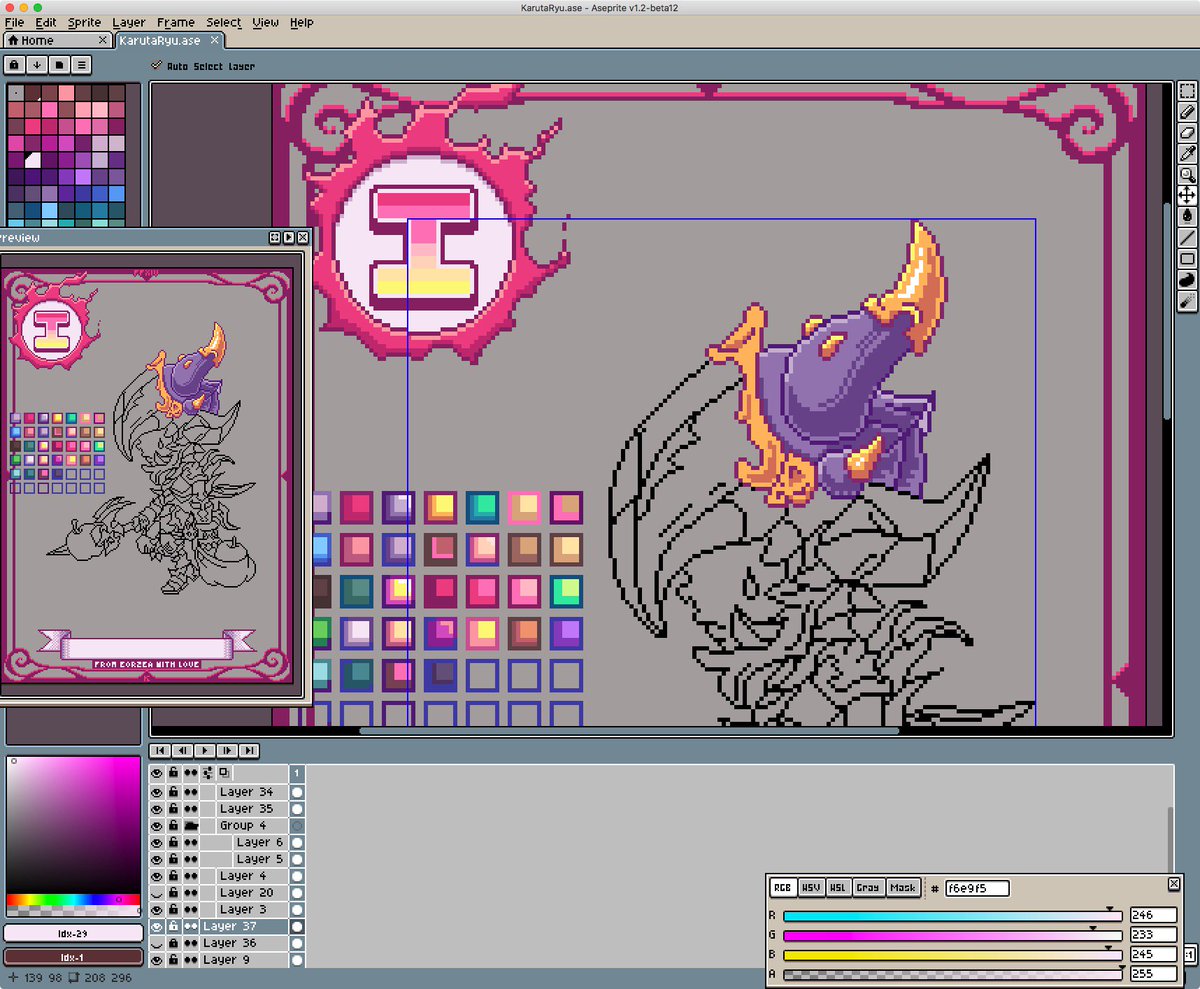Select the Pencil tool
Screen dimensions: 1200x989
[x=1187, y=113]
